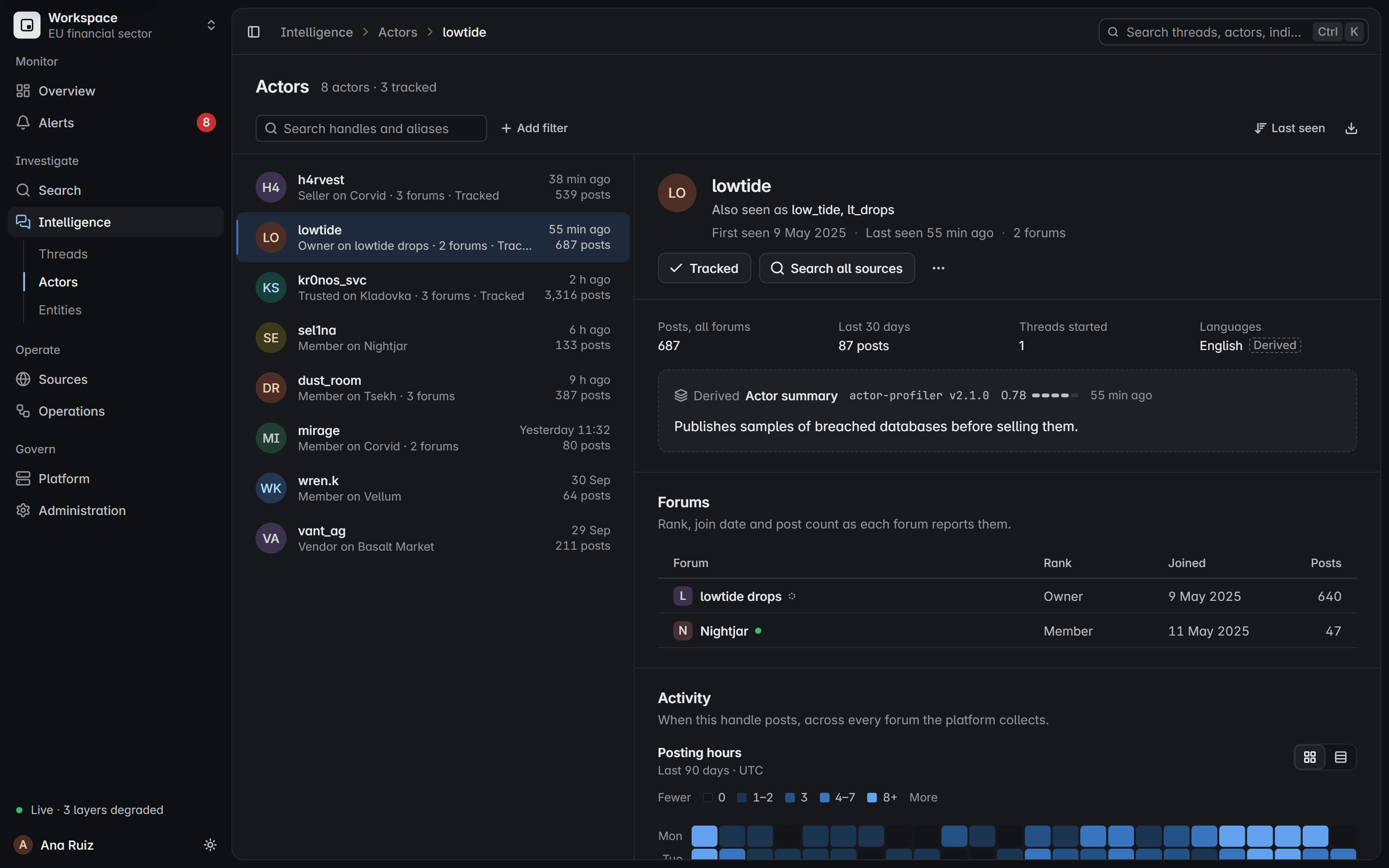
Task: Select Actors in the Intelligence submenu
Action: click(x=58, y=282)
